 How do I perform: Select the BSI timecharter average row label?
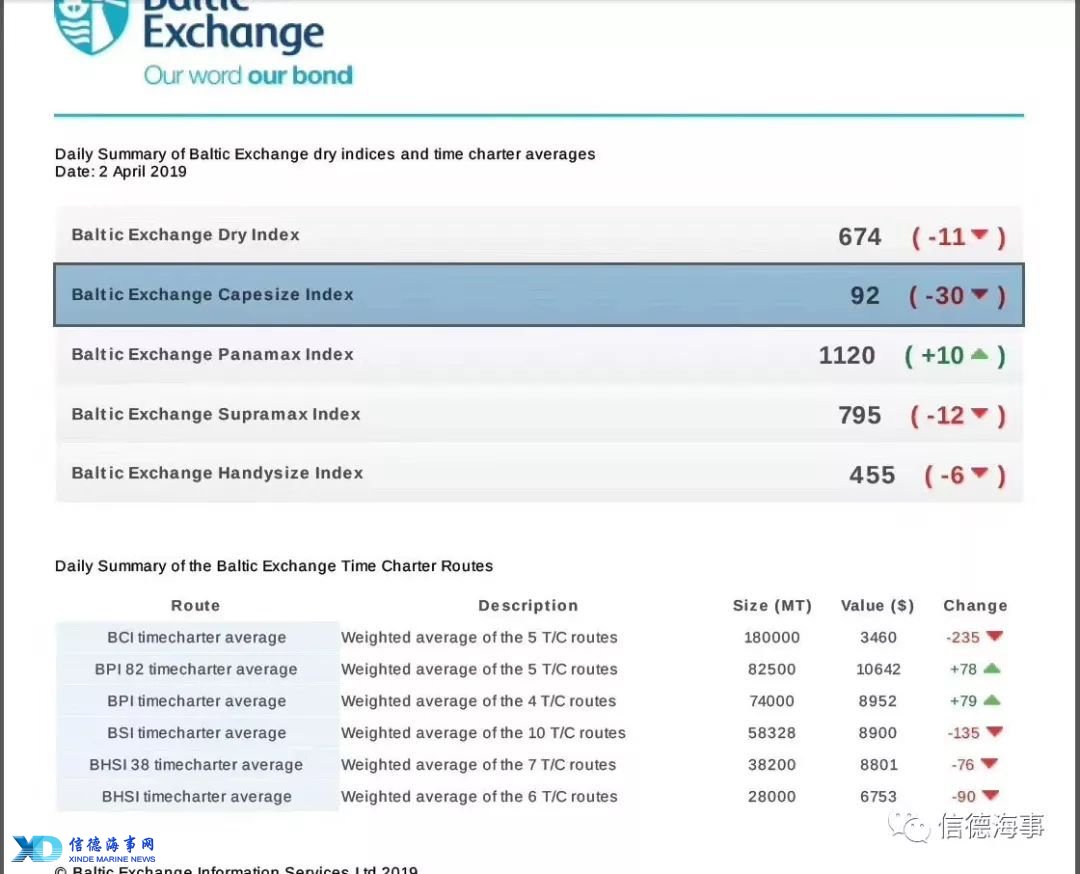click(196, 732)
